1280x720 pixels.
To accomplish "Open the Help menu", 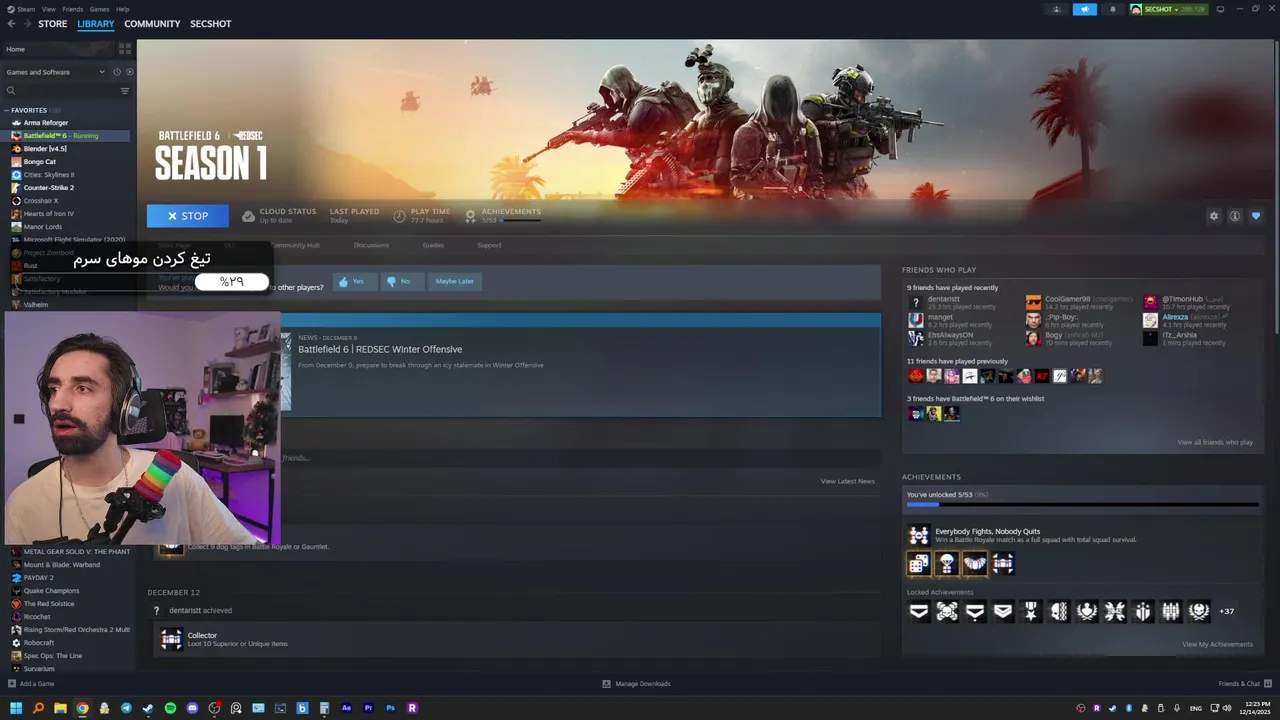I will [x=122, y=9].
